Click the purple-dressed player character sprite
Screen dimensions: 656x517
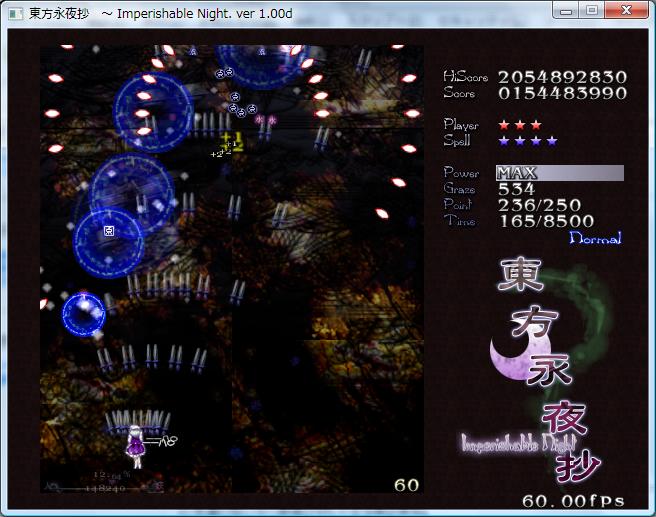136,446
